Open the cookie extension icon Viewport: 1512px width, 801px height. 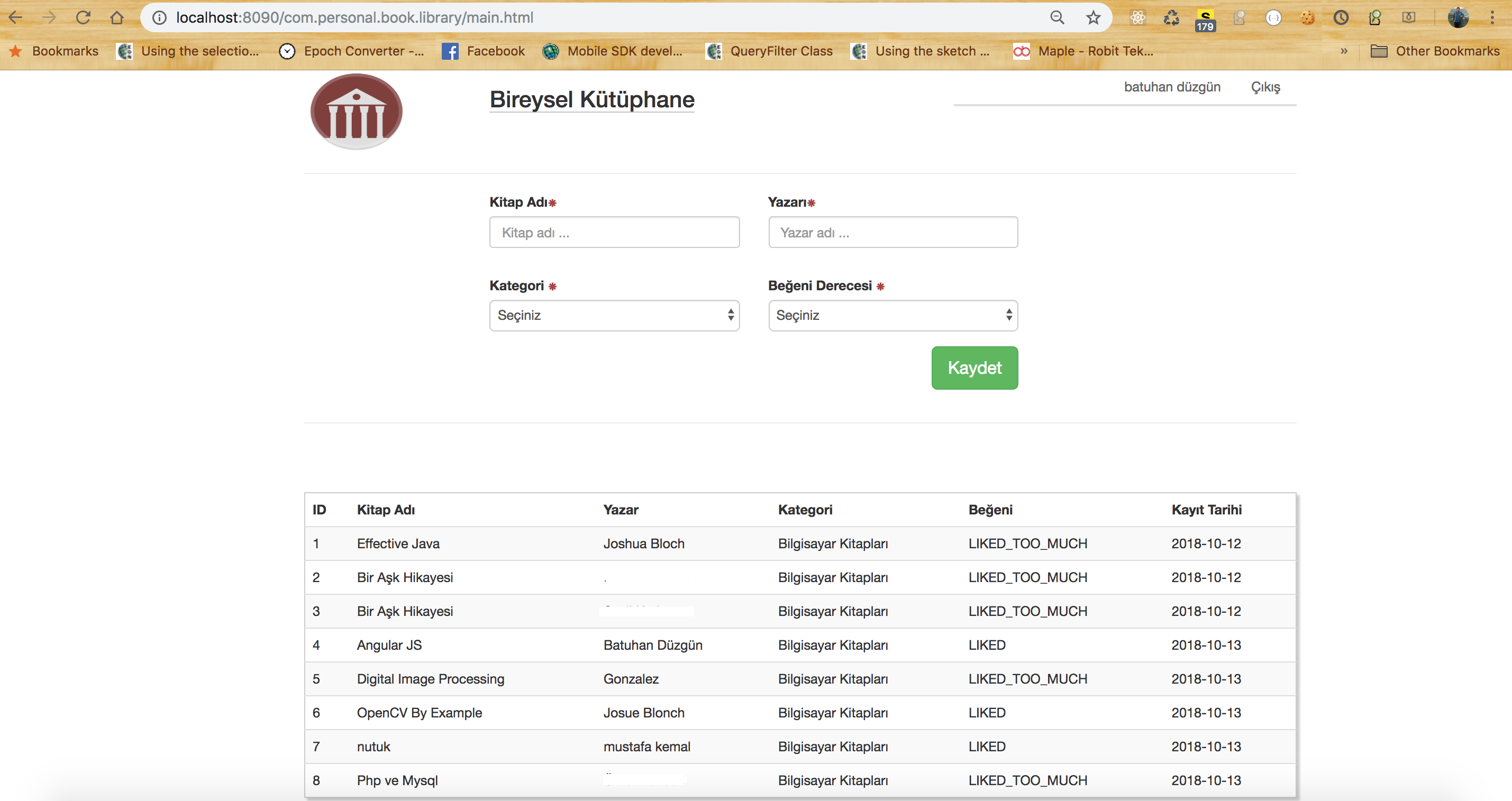(1307, 17)
